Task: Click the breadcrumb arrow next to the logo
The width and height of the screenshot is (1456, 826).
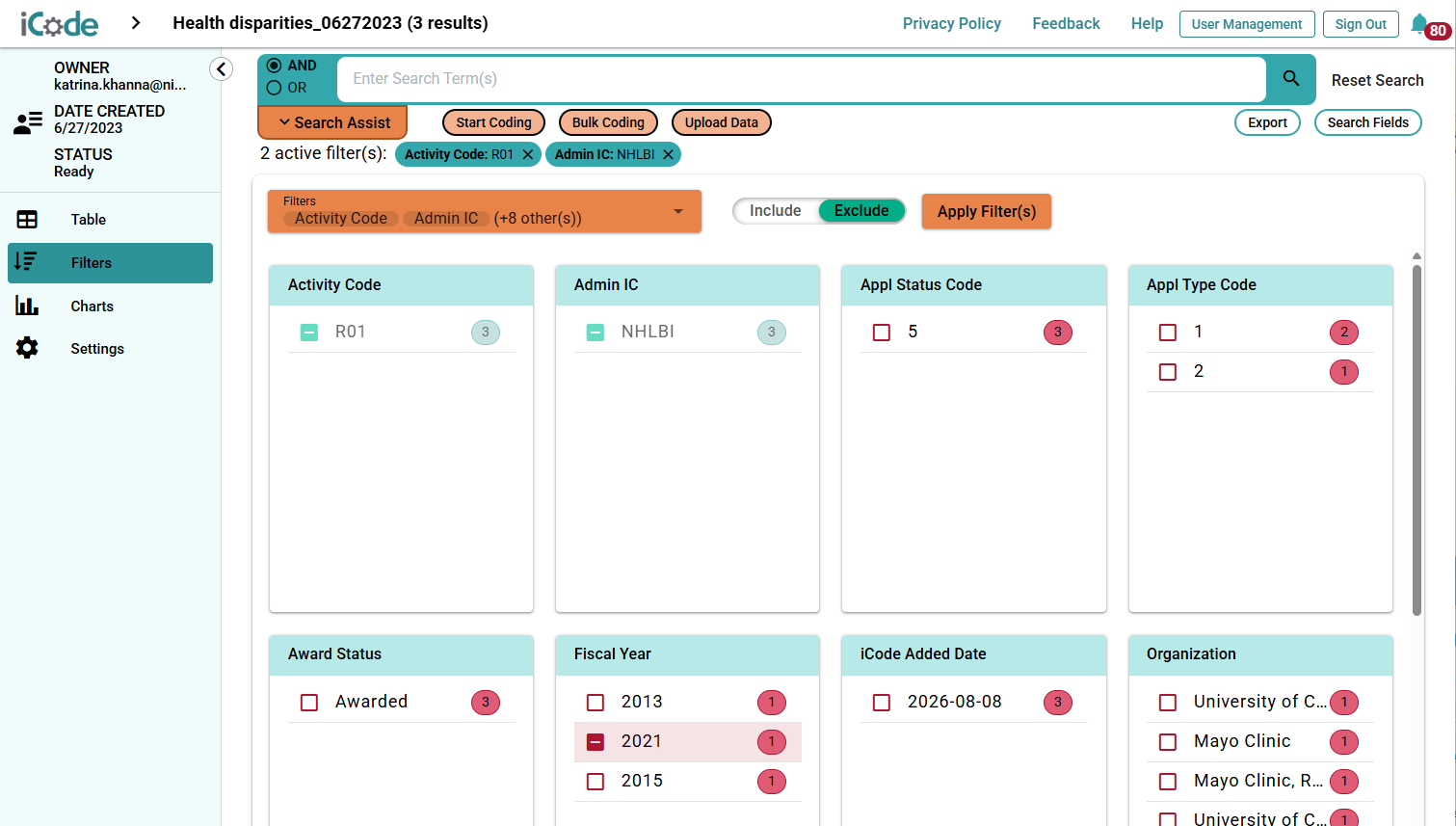Action: pos(136,23)
